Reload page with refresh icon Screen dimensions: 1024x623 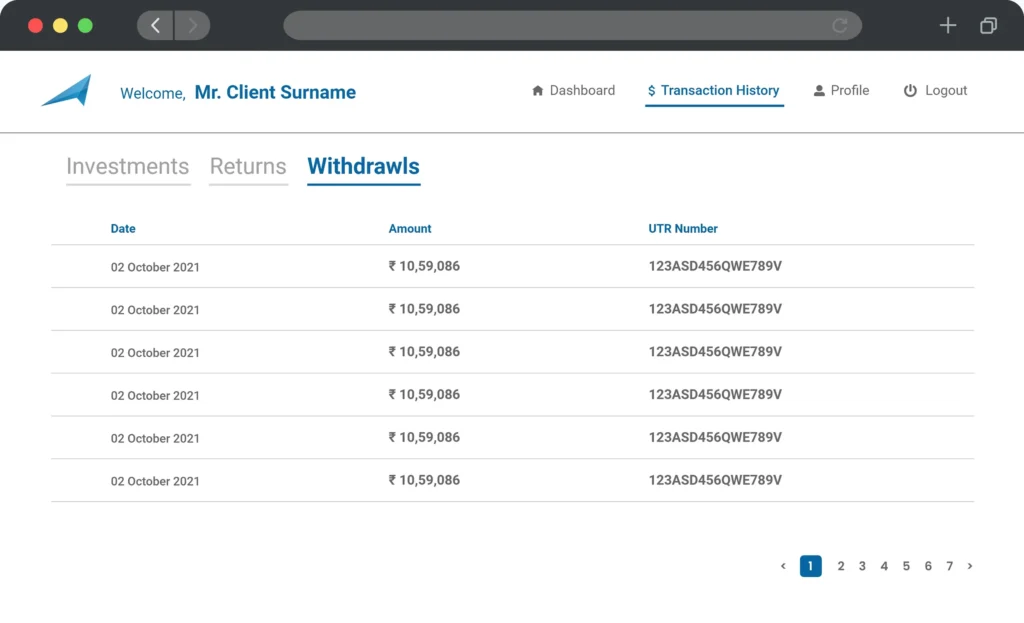coord(840,25)
